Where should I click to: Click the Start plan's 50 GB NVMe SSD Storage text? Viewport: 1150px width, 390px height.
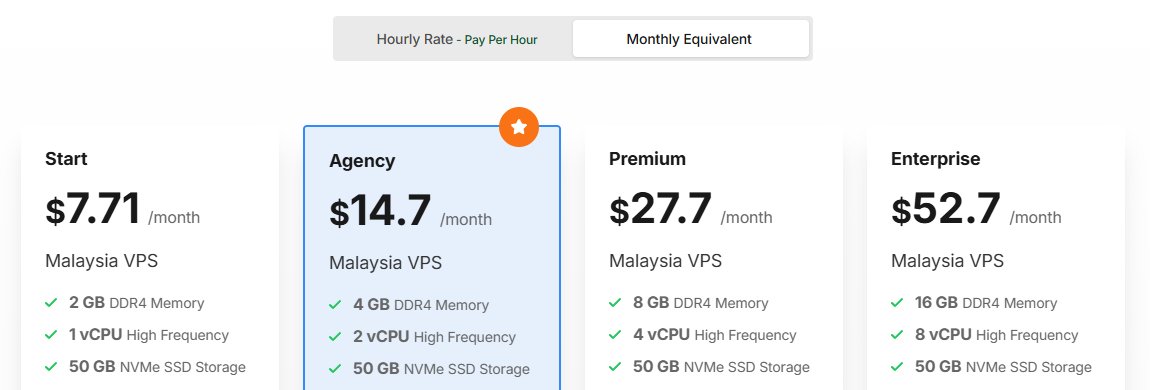[157, 367]
